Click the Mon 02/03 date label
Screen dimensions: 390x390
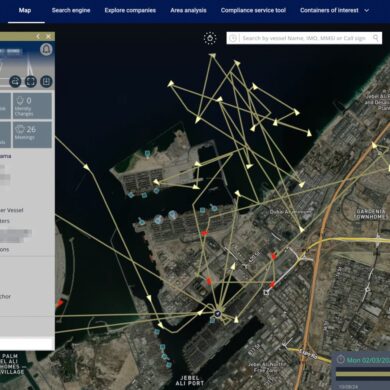368,360
